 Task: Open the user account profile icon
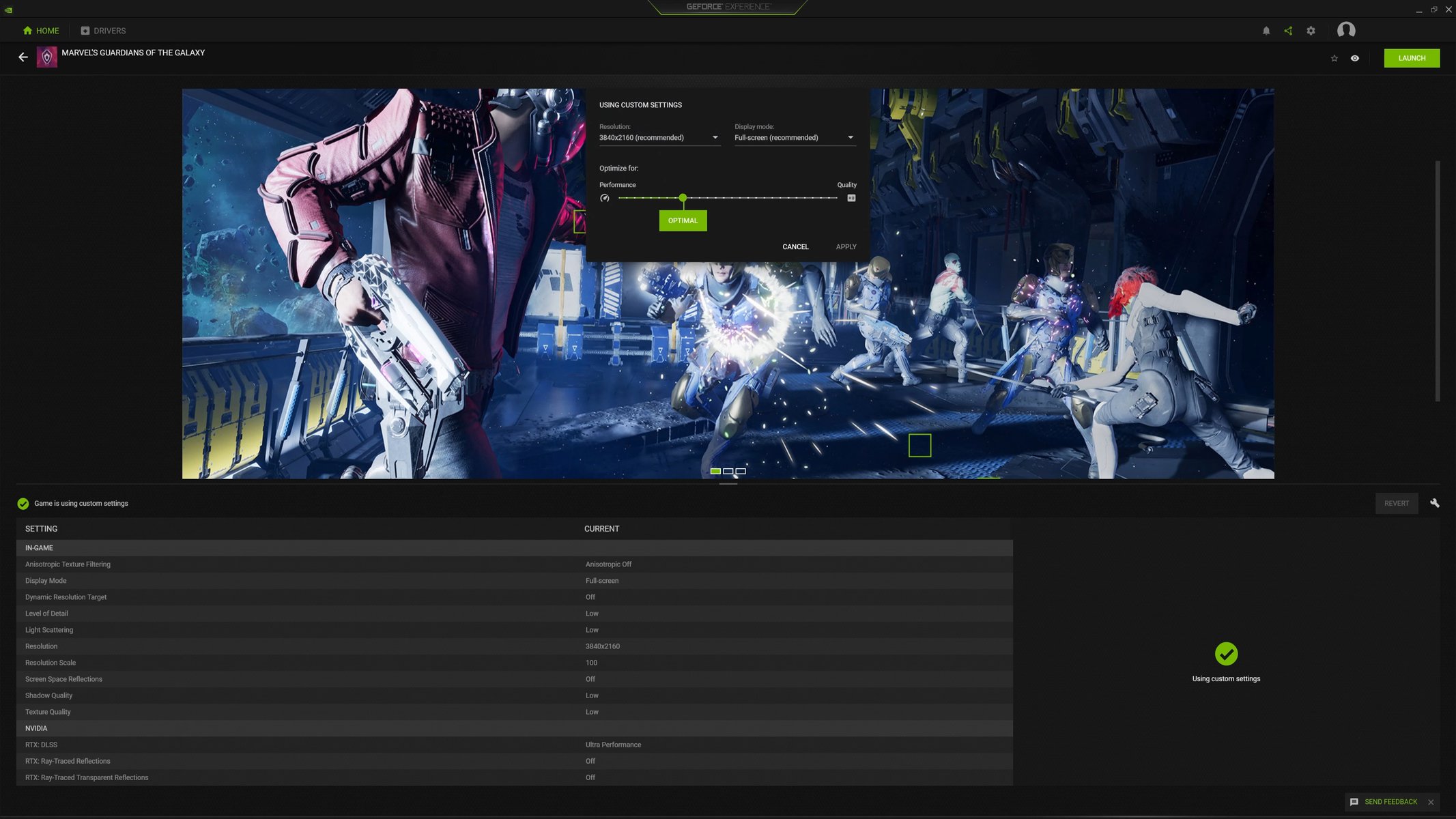(1346, 30)
